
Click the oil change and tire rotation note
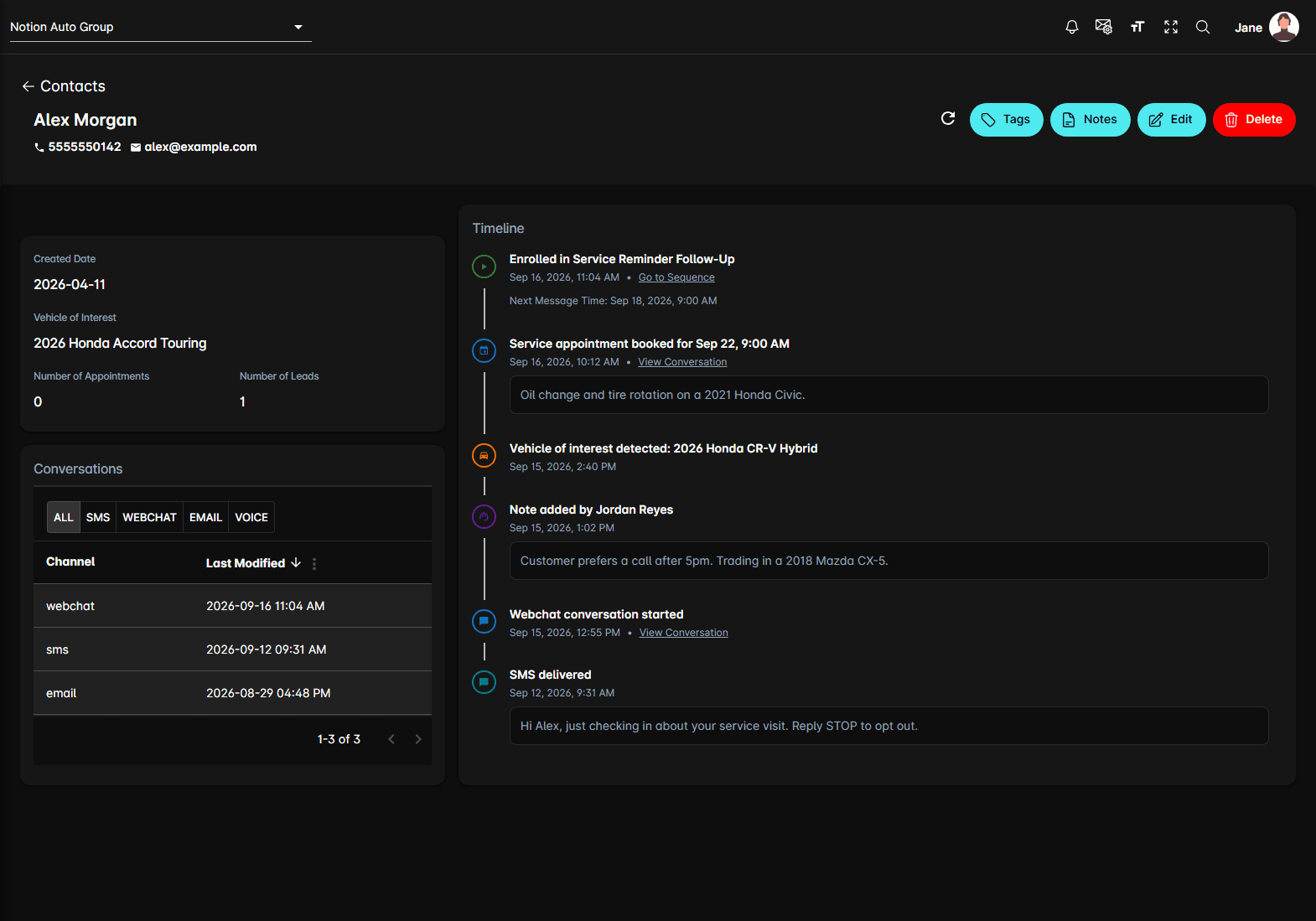pos(889,395)
